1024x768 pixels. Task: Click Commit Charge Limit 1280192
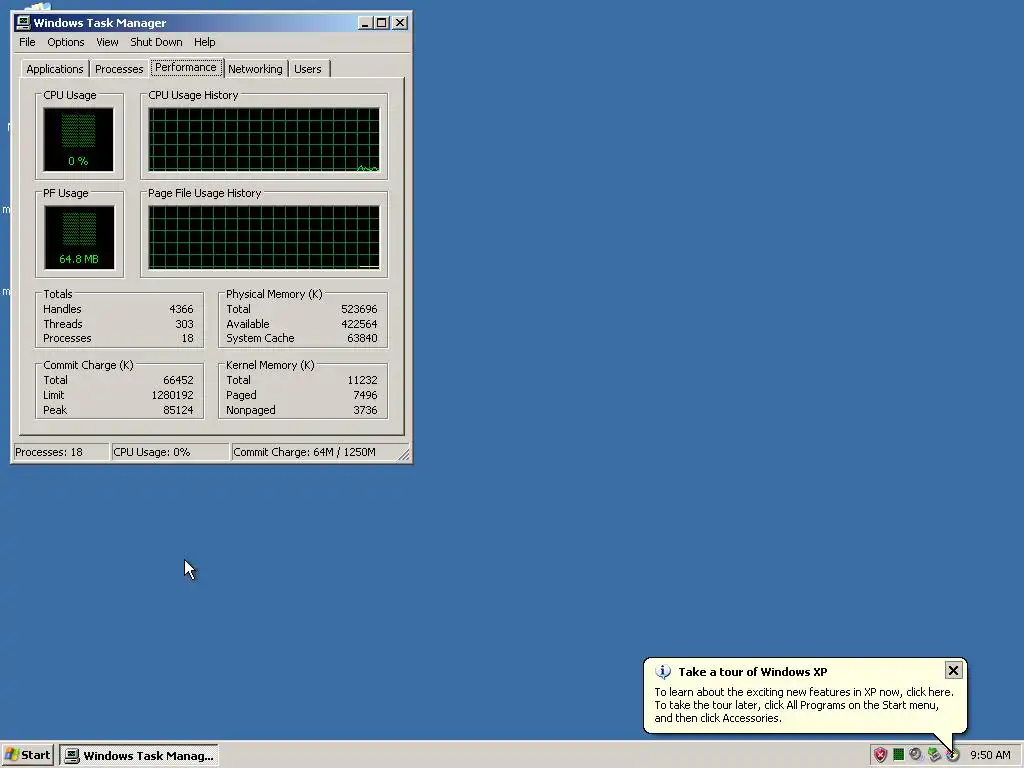(172, 395)
